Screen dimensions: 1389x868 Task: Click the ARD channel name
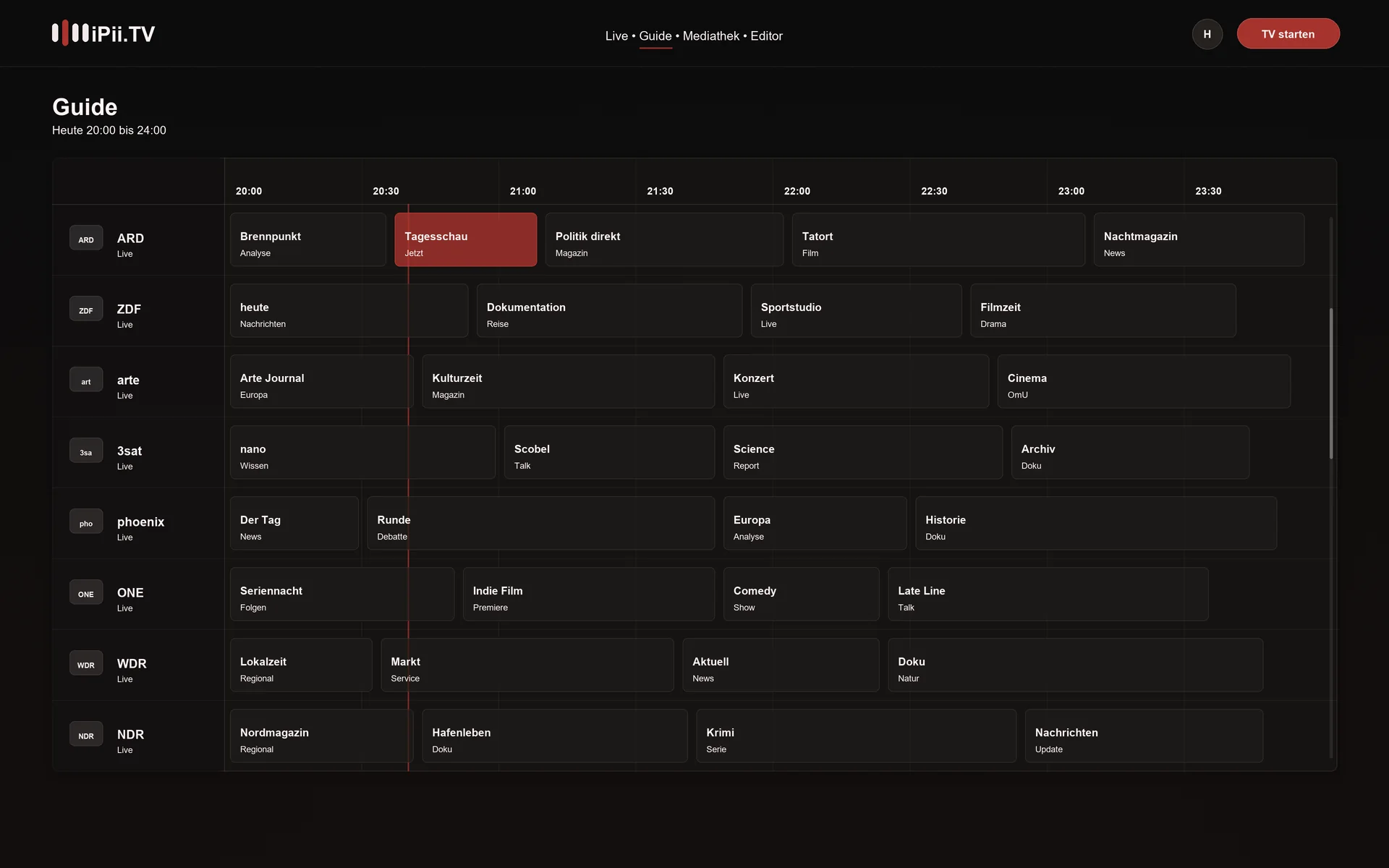130,238
